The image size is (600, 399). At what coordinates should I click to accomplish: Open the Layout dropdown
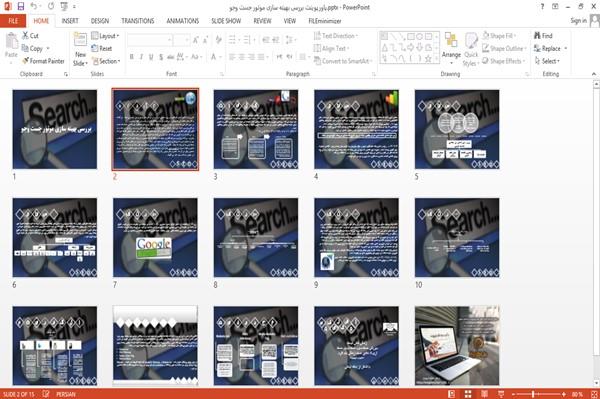coord(105,36)
